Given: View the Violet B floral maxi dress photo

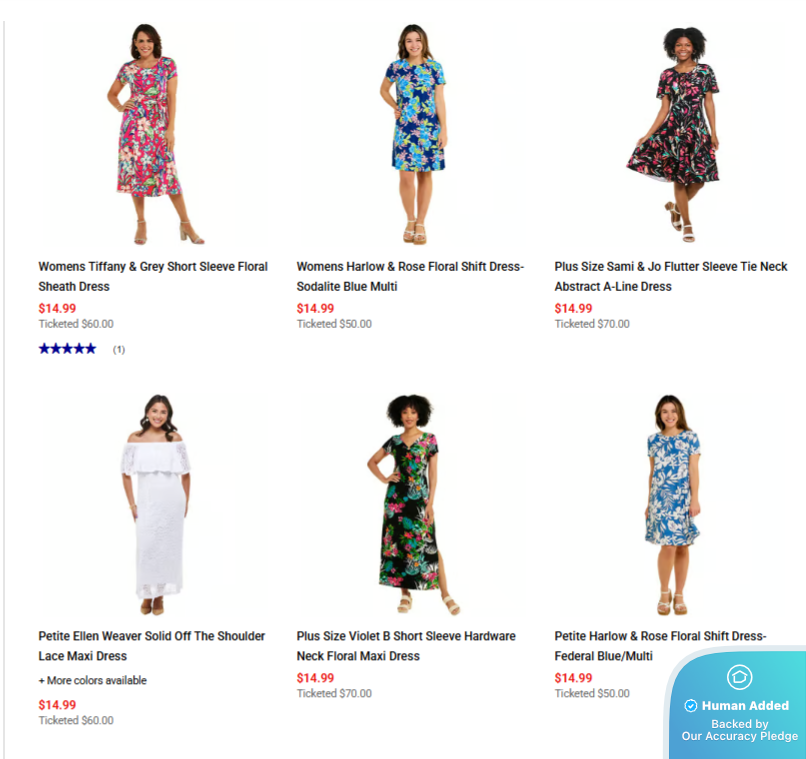Looking at the screenshot, I should click(414, 504).
